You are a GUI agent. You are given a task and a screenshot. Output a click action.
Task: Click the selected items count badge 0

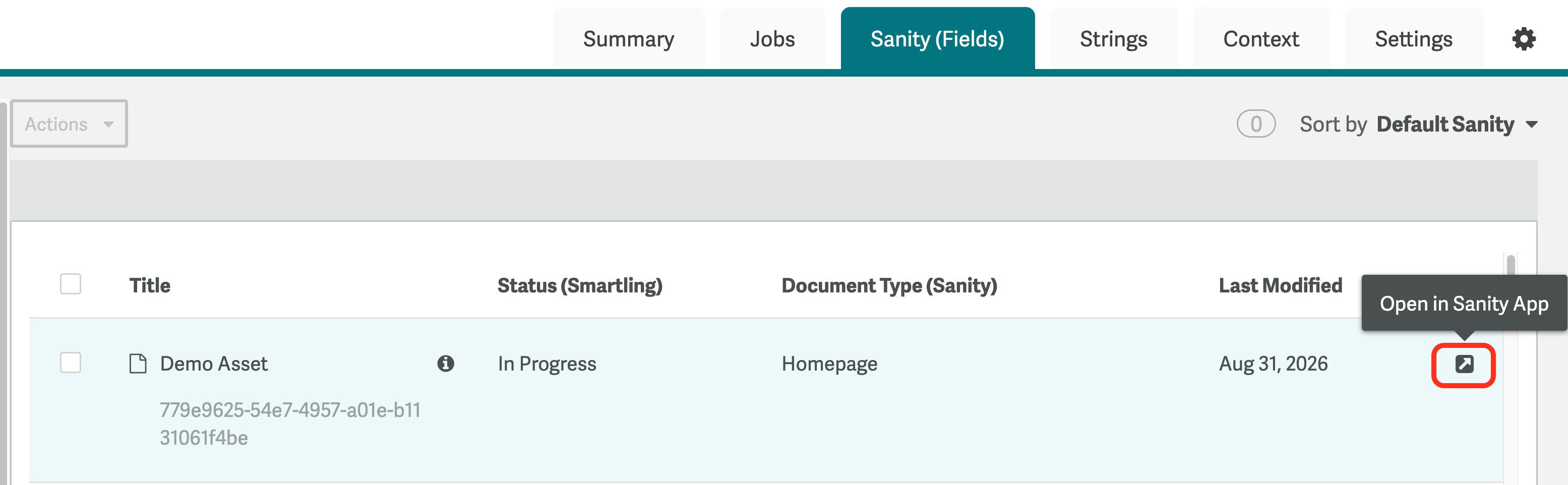(1256, 124)
